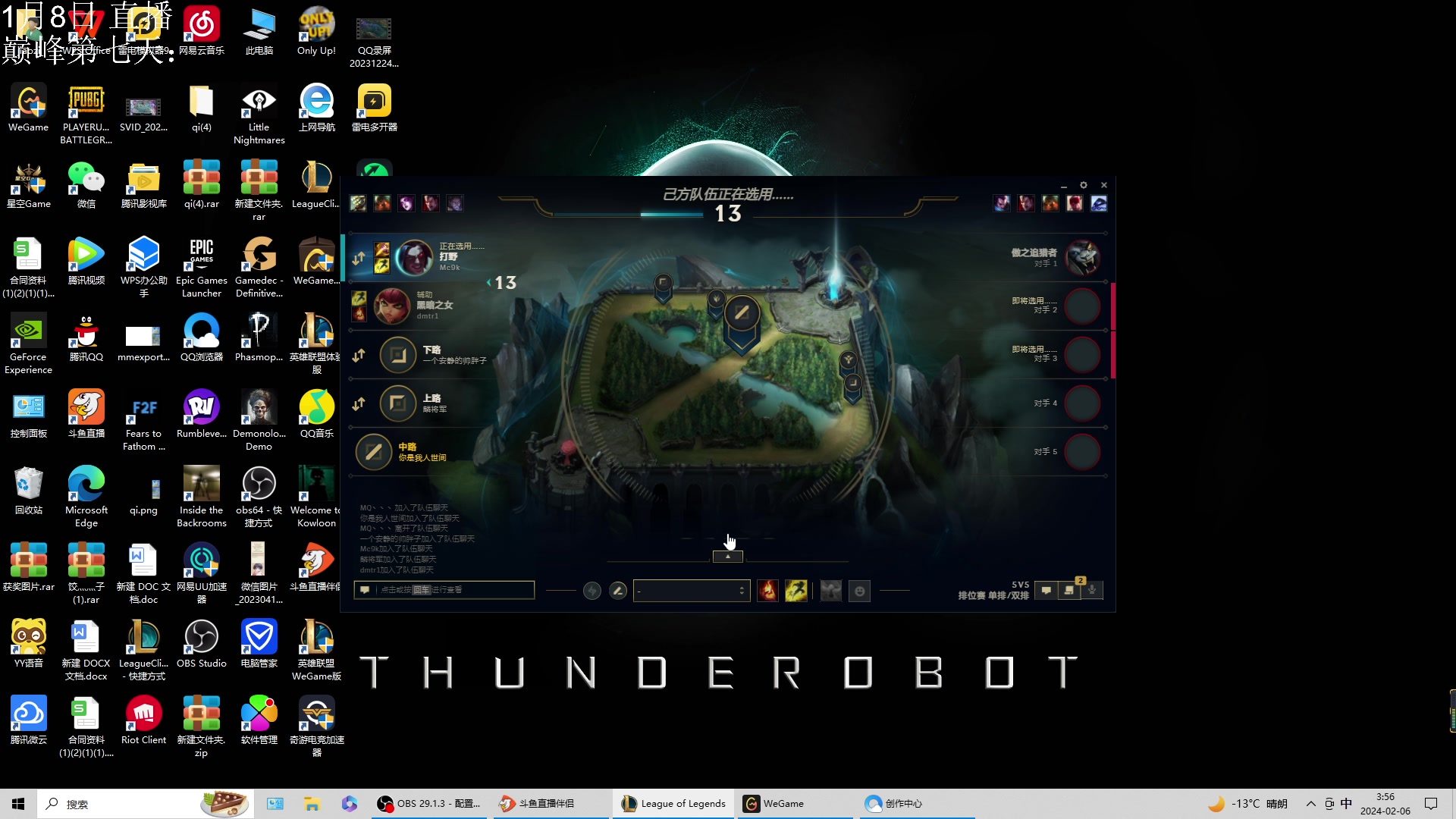Open File Explorer from the taskbar
The height and width of the screenshot is (819, 1456).
(312, 804)
